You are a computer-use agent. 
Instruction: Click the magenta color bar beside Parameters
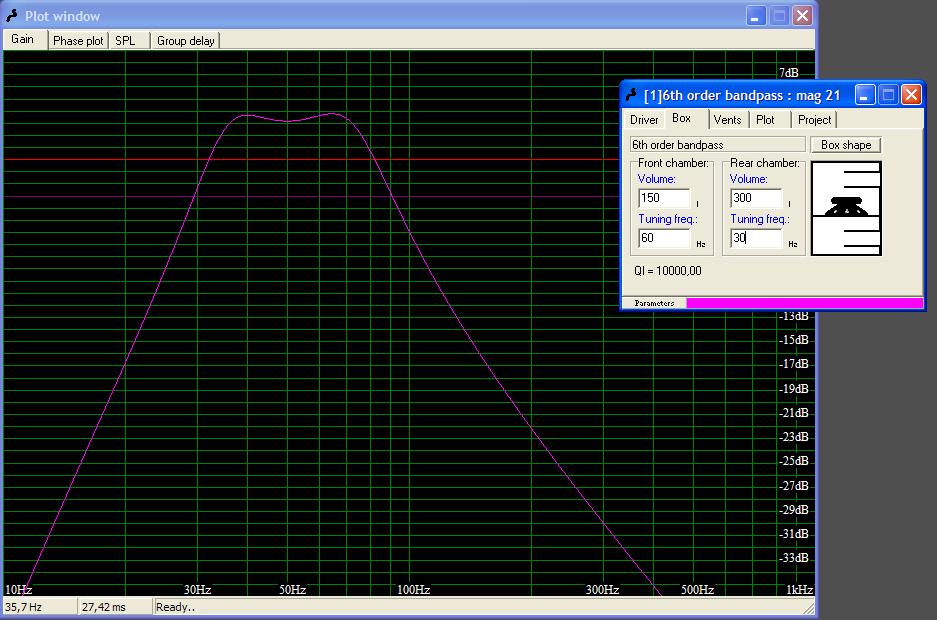coord(804,303)
